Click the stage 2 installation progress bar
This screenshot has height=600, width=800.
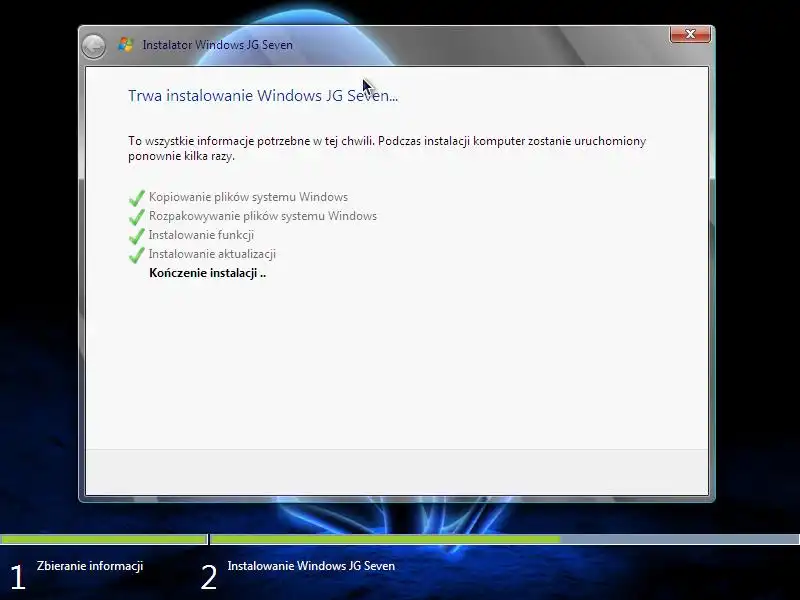(x=505, y=539)
